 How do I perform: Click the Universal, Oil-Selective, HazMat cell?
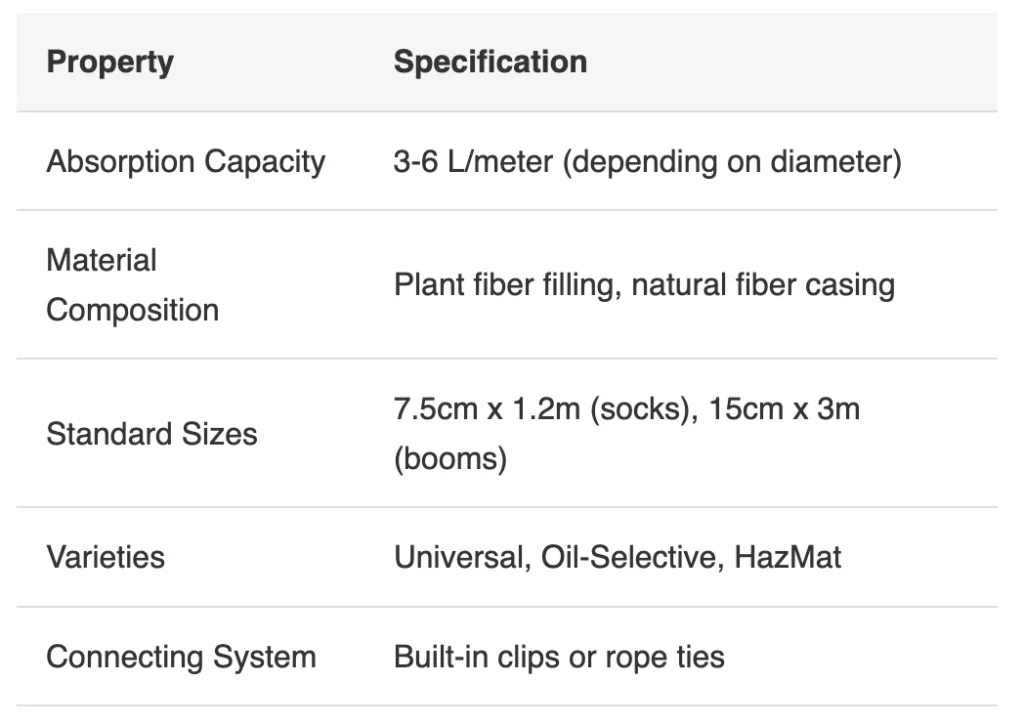tap(617, 557)
